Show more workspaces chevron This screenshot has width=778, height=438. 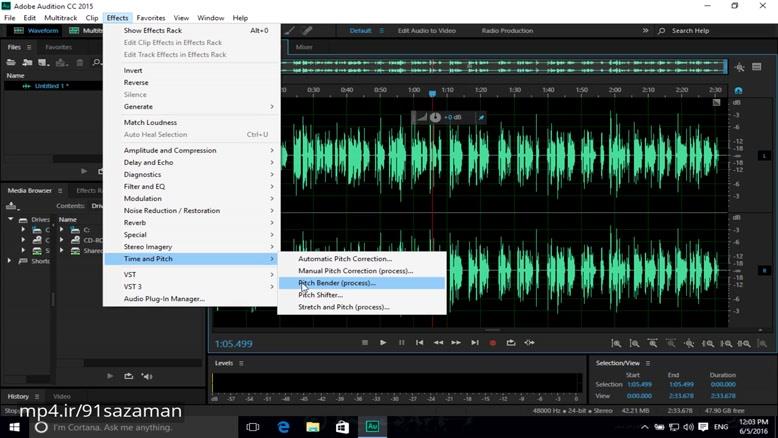(645, 30)
